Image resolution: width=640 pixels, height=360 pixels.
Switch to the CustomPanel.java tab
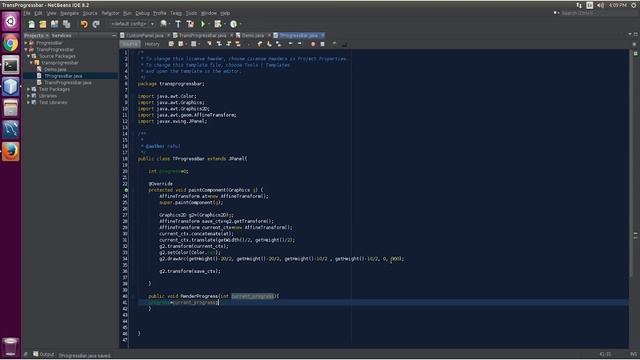point(144,36)
